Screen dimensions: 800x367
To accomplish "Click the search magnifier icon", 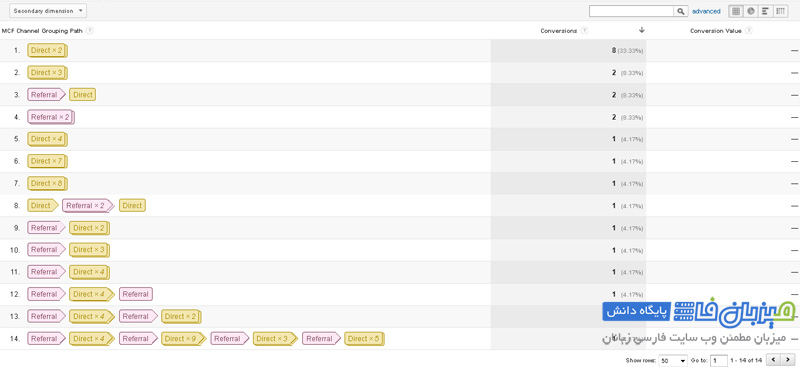I will [681, 11].
